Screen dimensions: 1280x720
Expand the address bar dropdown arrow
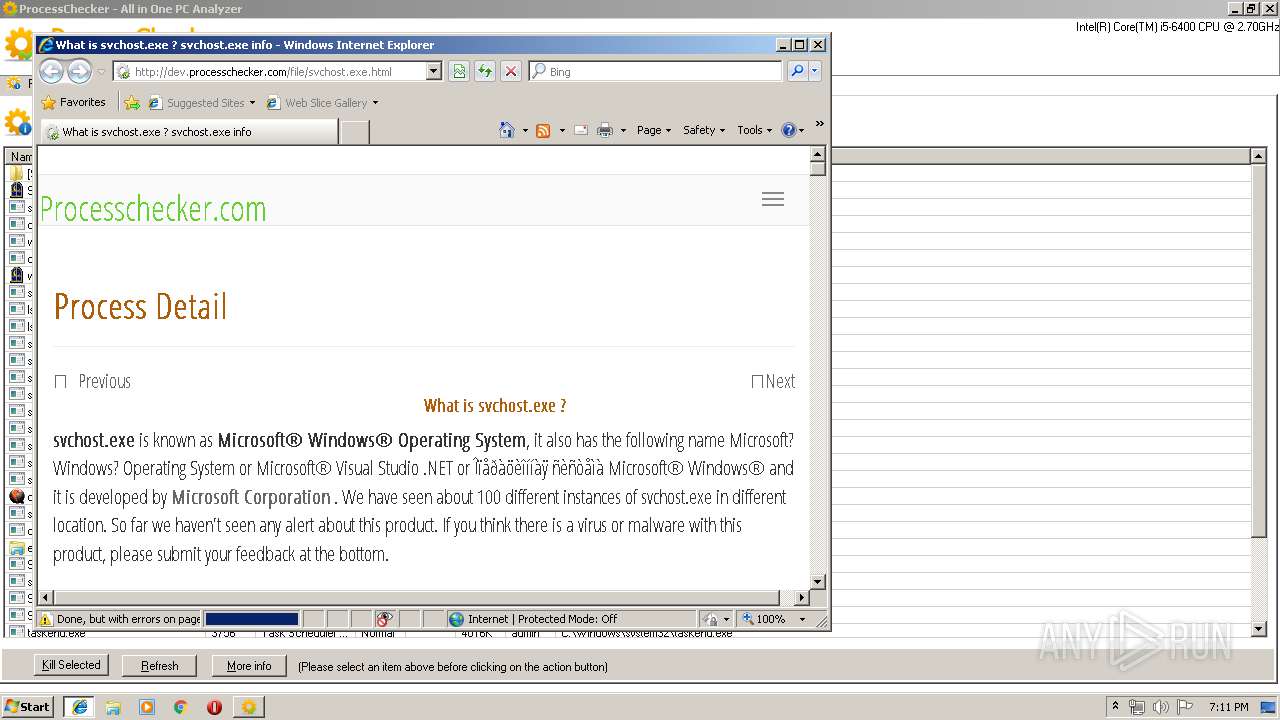[433, 72]
